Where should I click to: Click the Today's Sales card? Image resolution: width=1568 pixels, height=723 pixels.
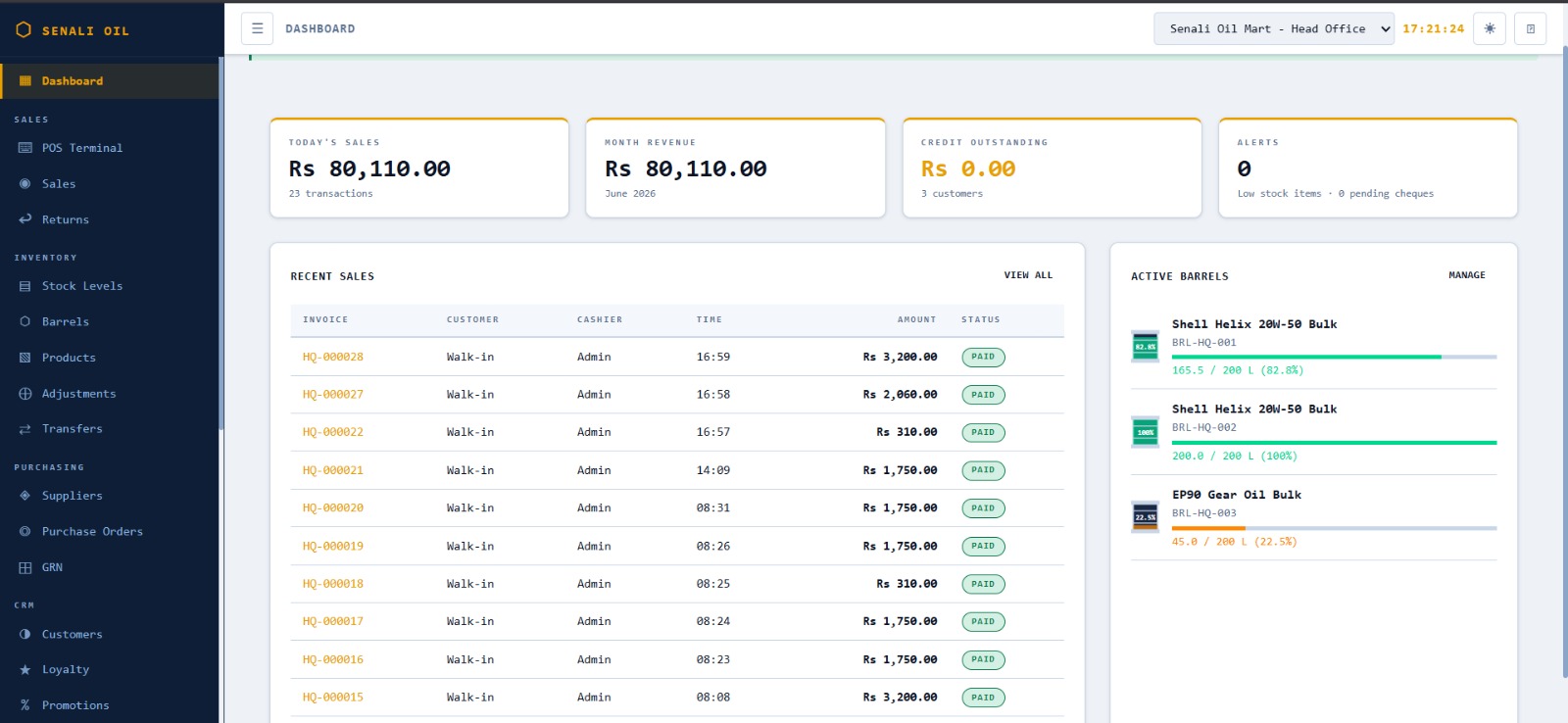(x=419, y=168)
